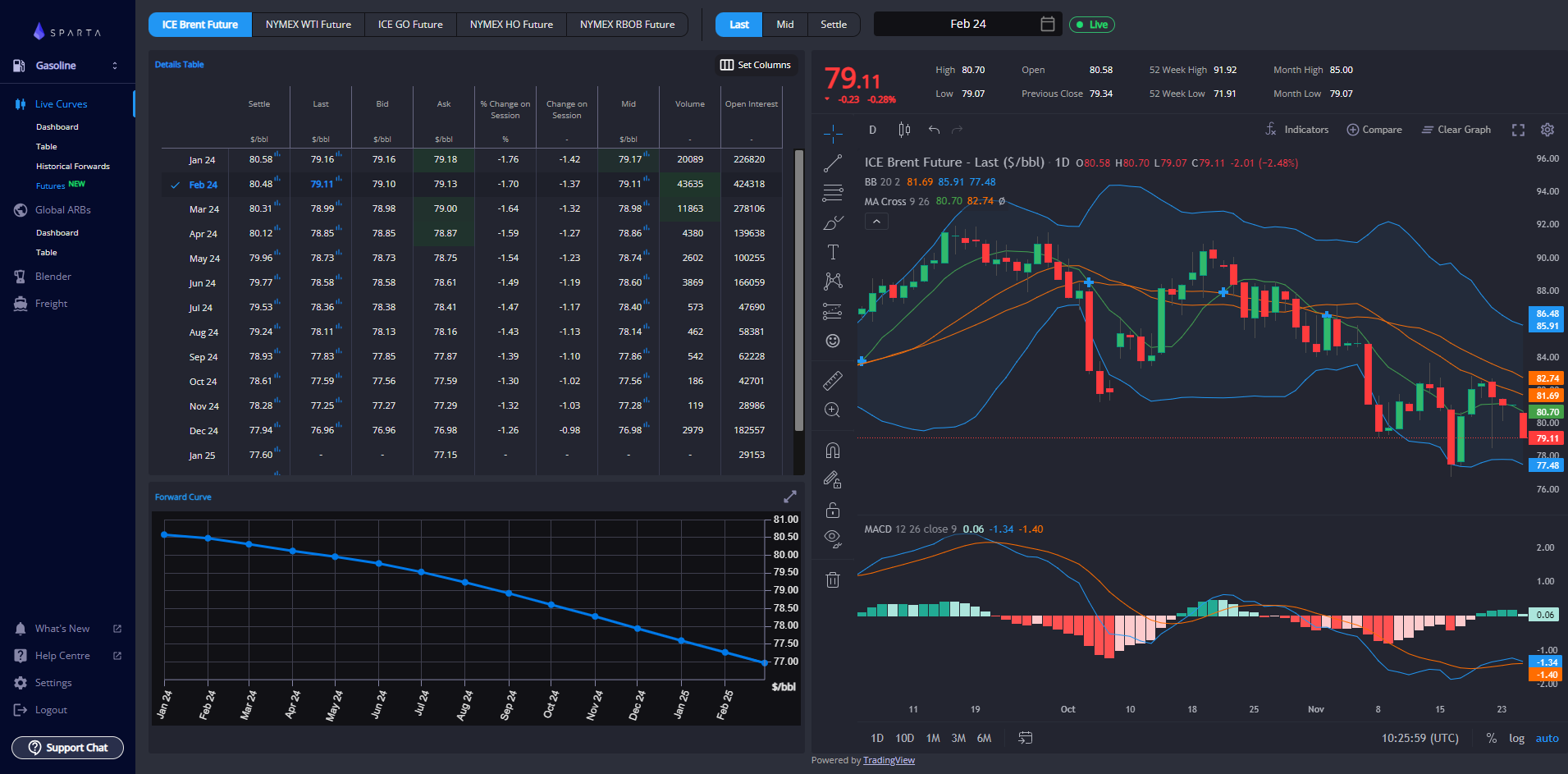Image resolution: width=1568 pixels, height=774 pixels.
Task: Hide all drawings with eye icon
Action: pyautogui.click(x=833, y=539)
